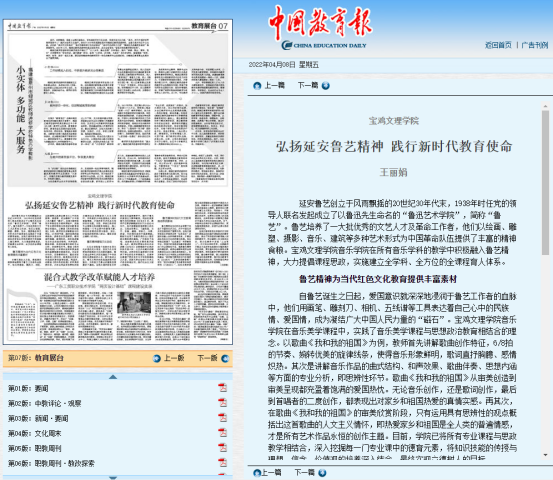Open PDF icon for 第02版 中教评论·观察
553x480 pixels.
(222, 403)
